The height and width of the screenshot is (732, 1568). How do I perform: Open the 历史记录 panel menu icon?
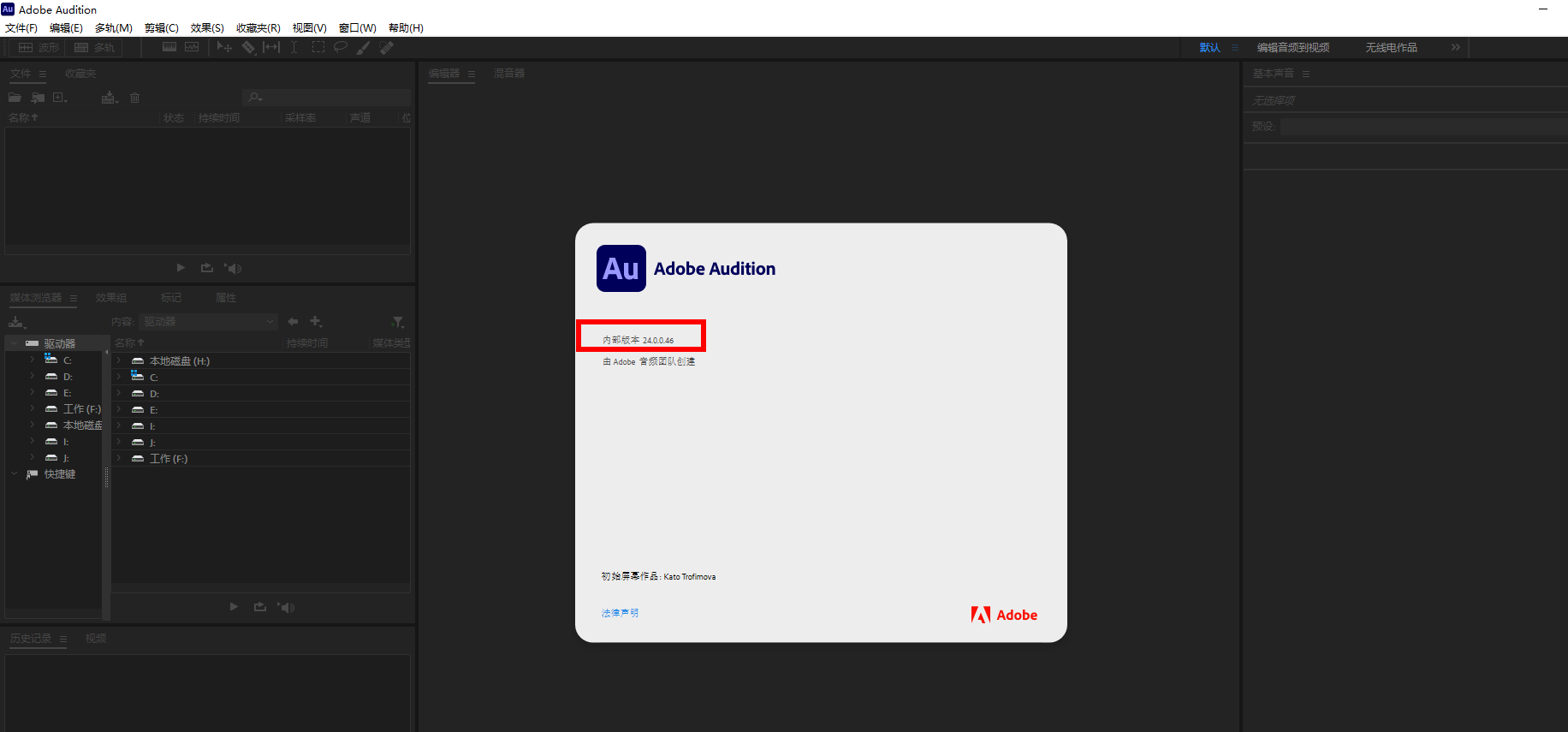pyautogui.click(x=63, y=639)
